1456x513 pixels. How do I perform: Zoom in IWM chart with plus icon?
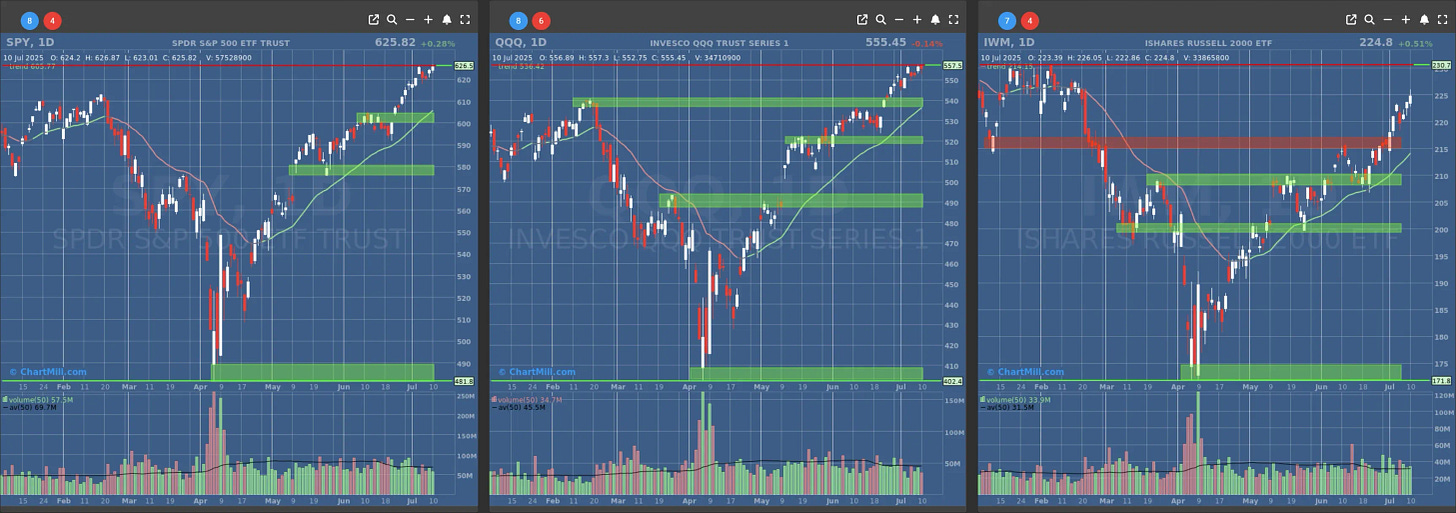pos(1406,20)
